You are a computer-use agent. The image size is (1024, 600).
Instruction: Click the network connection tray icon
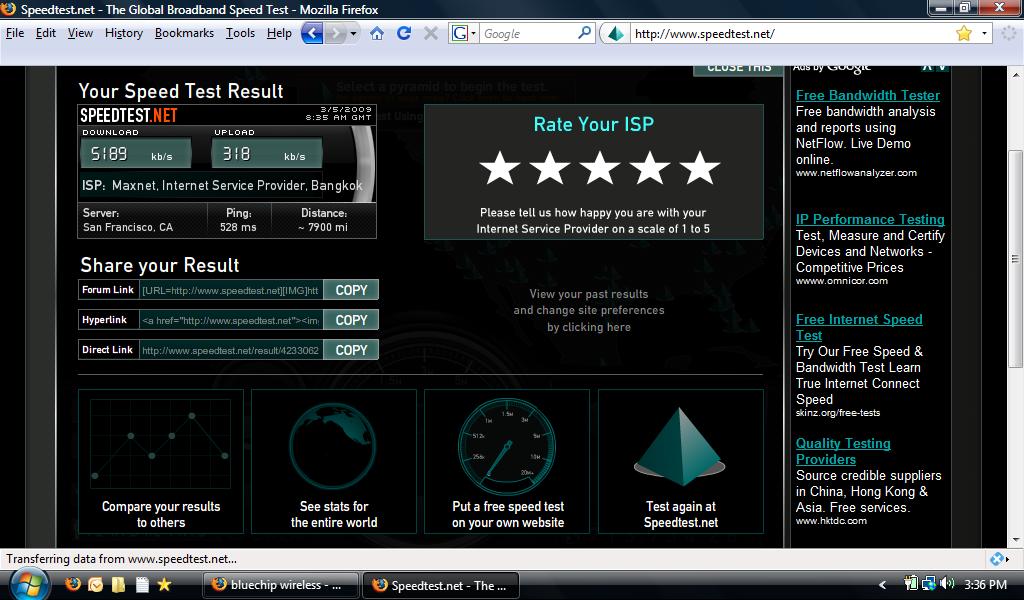point(929,584)
